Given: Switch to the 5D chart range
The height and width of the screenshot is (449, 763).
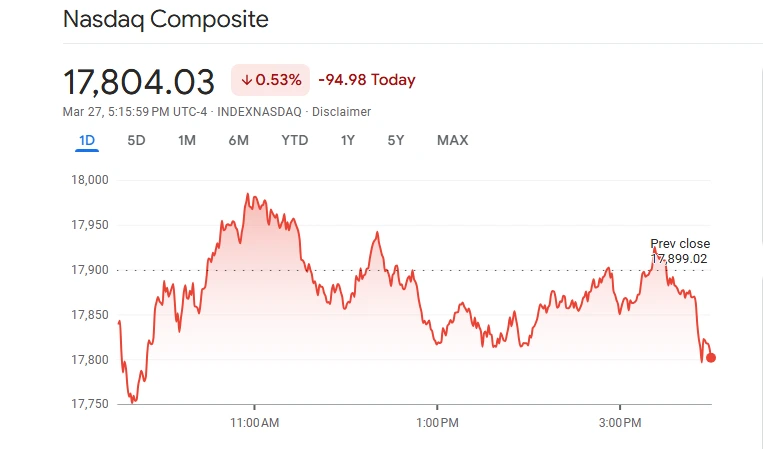Looking at the screenshot, I should pos(136,140).
